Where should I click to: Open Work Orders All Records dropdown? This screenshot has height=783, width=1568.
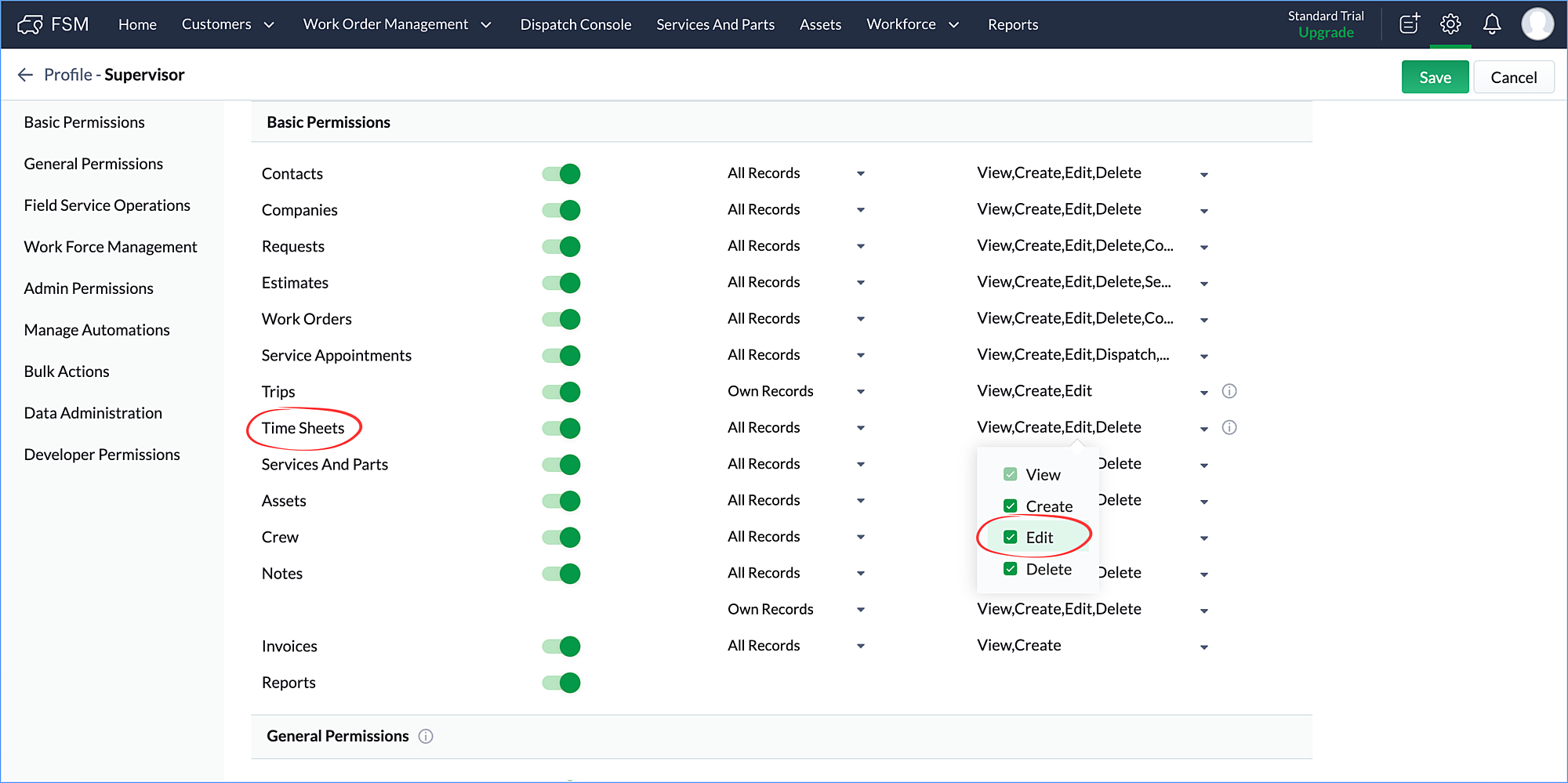tap(796, 318)
